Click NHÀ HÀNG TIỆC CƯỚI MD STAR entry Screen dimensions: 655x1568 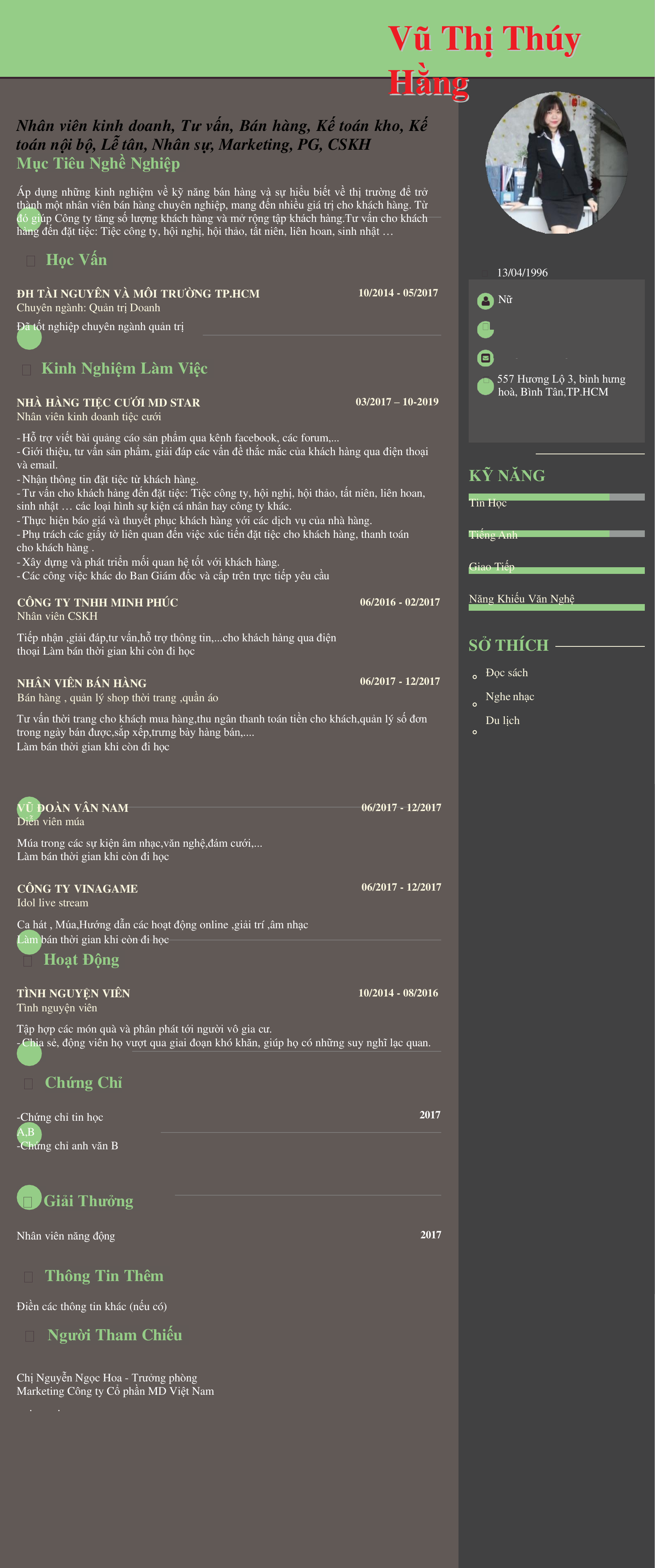tap(109, 402)
